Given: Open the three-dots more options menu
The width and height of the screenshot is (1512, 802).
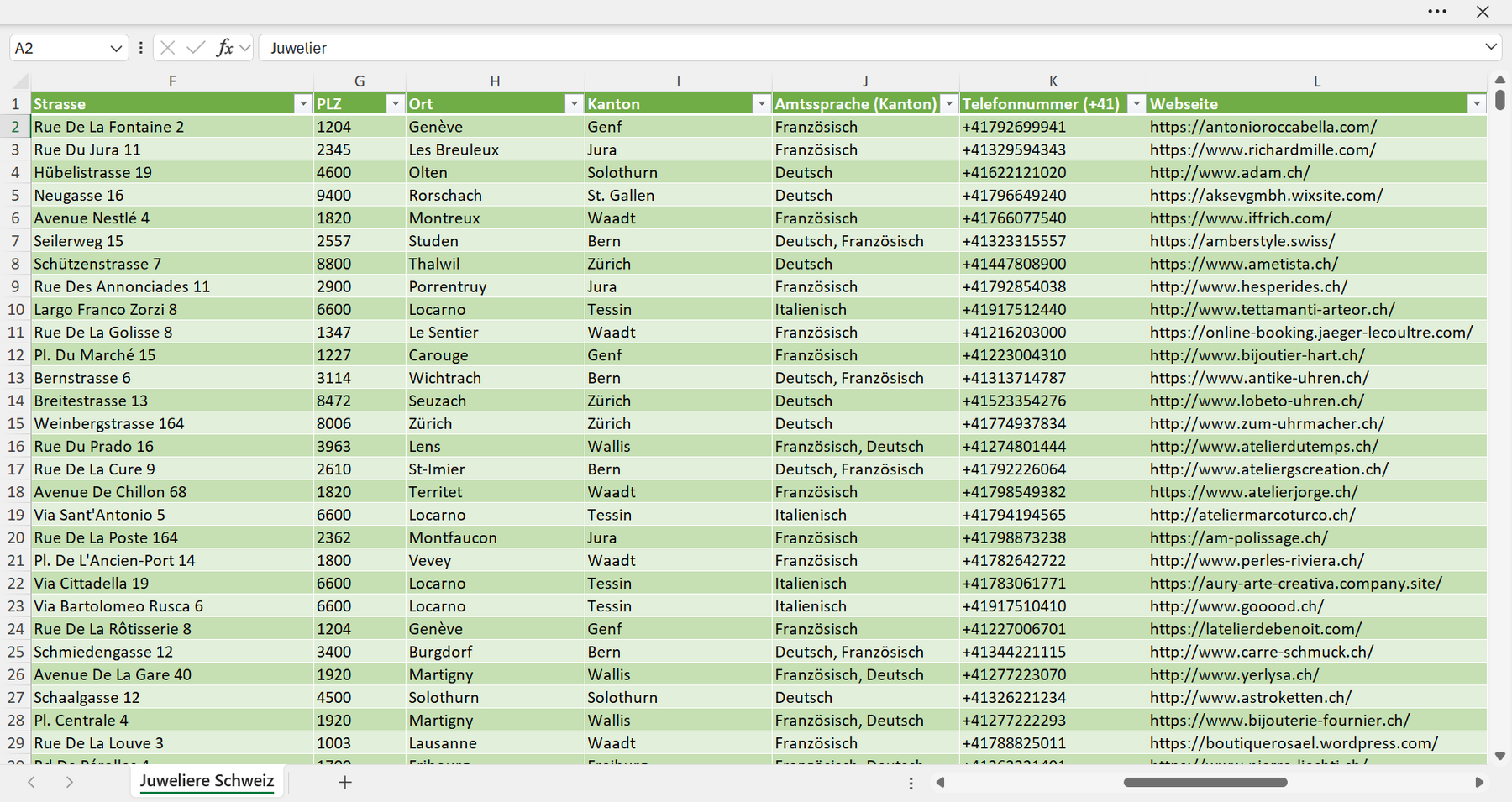Looking at the screenshot, I should pyautogui.click(x=1437, y=12).
